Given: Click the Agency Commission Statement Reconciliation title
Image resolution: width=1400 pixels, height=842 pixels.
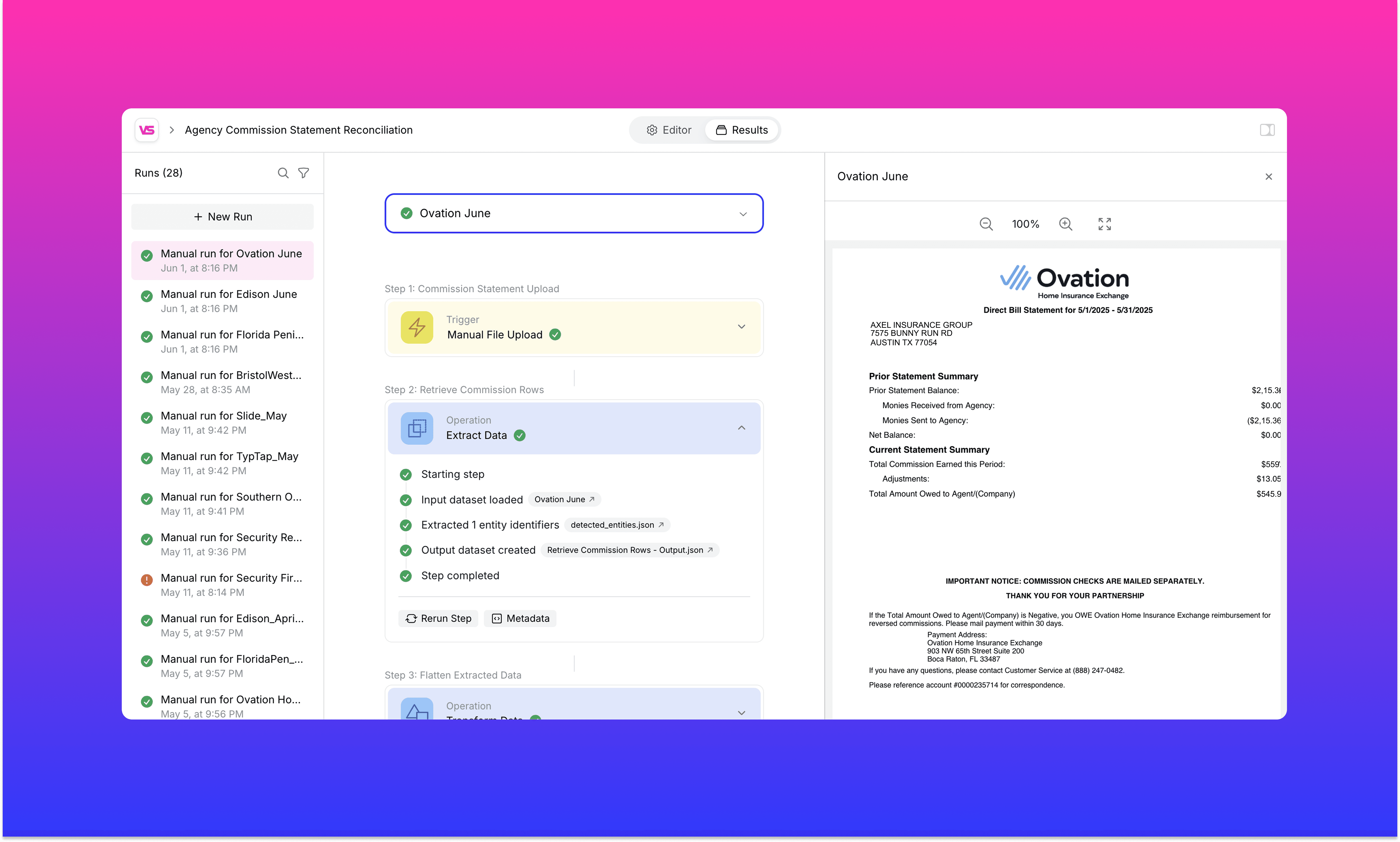Looking at the screenshot, I should click(299, 130).
